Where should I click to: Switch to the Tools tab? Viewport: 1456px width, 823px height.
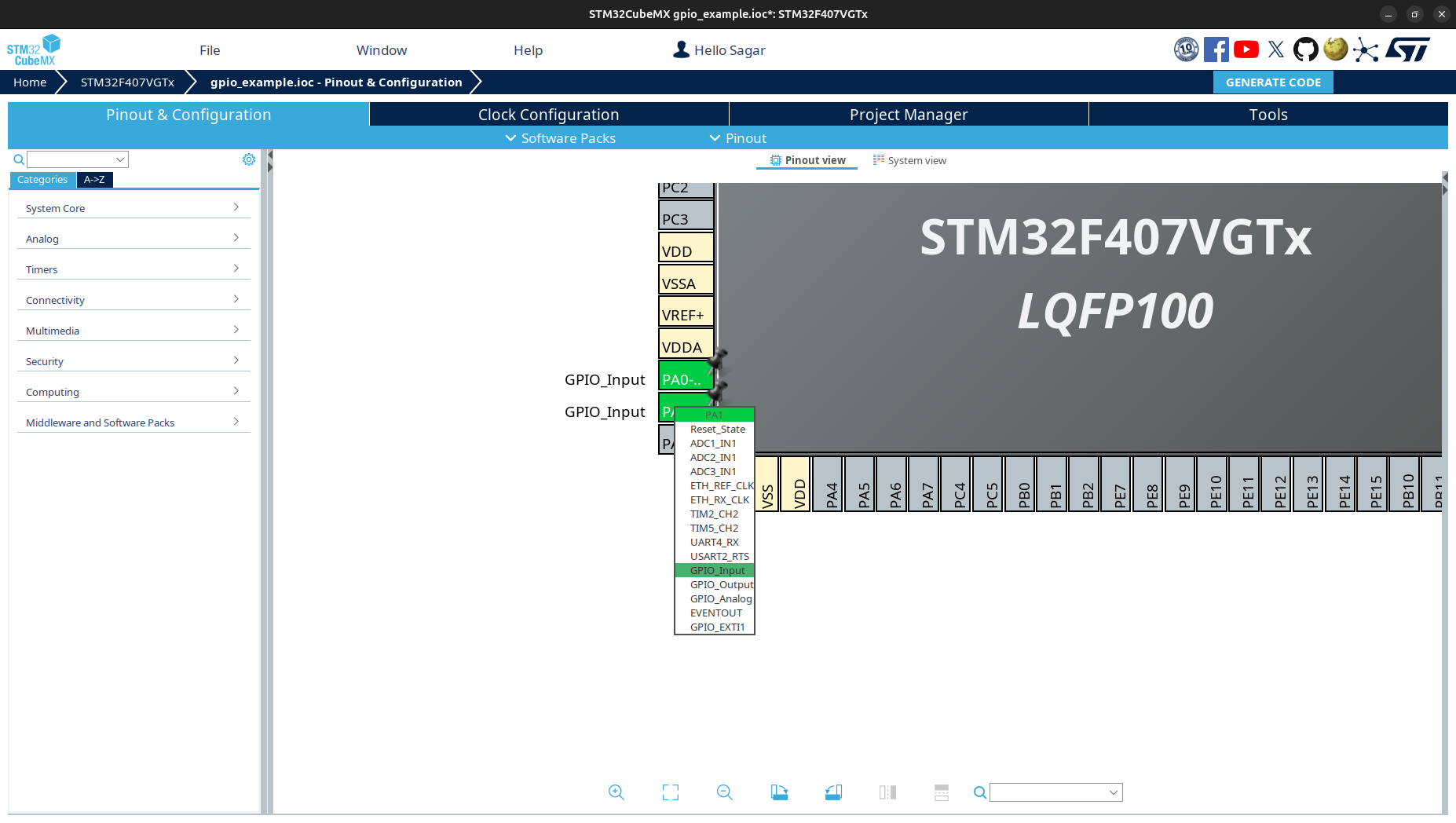pyautogui.click(x=1268, y=115)
